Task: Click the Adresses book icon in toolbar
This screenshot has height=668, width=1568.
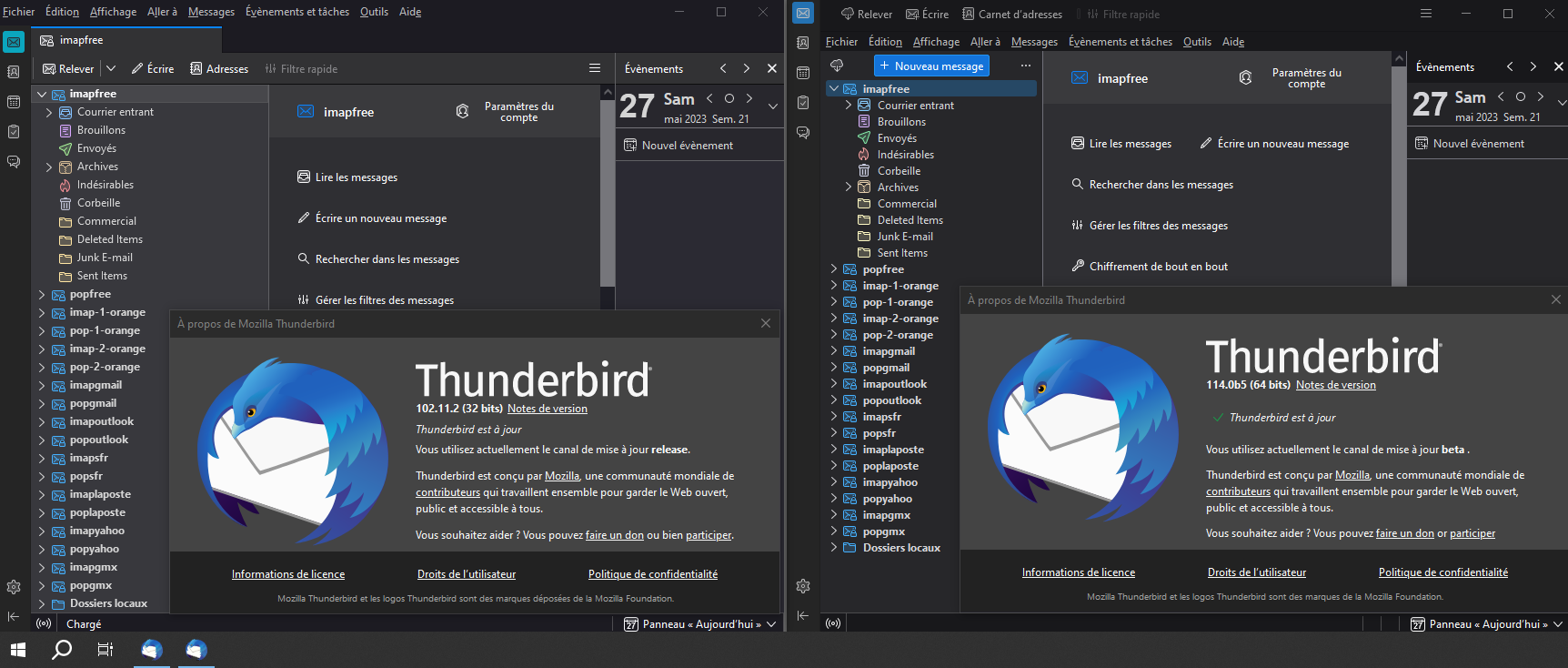Action: pyautogui.click(x=196, y=69)
